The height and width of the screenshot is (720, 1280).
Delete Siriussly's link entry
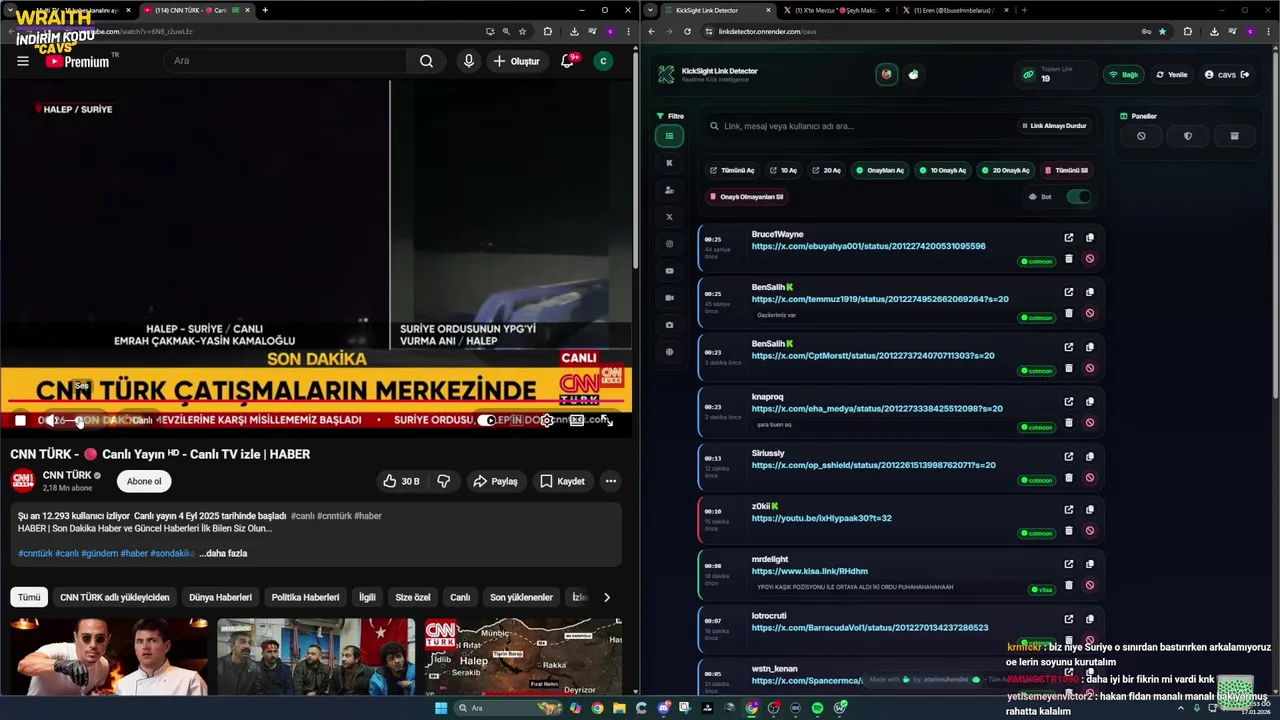[x=1069, y=477]
